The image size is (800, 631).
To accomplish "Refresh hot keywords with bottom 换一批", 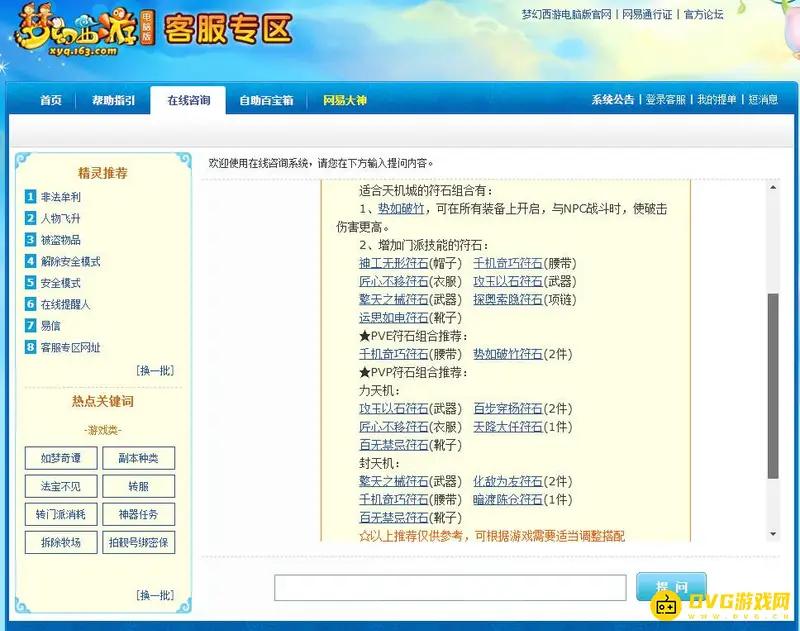I will 155,595.
